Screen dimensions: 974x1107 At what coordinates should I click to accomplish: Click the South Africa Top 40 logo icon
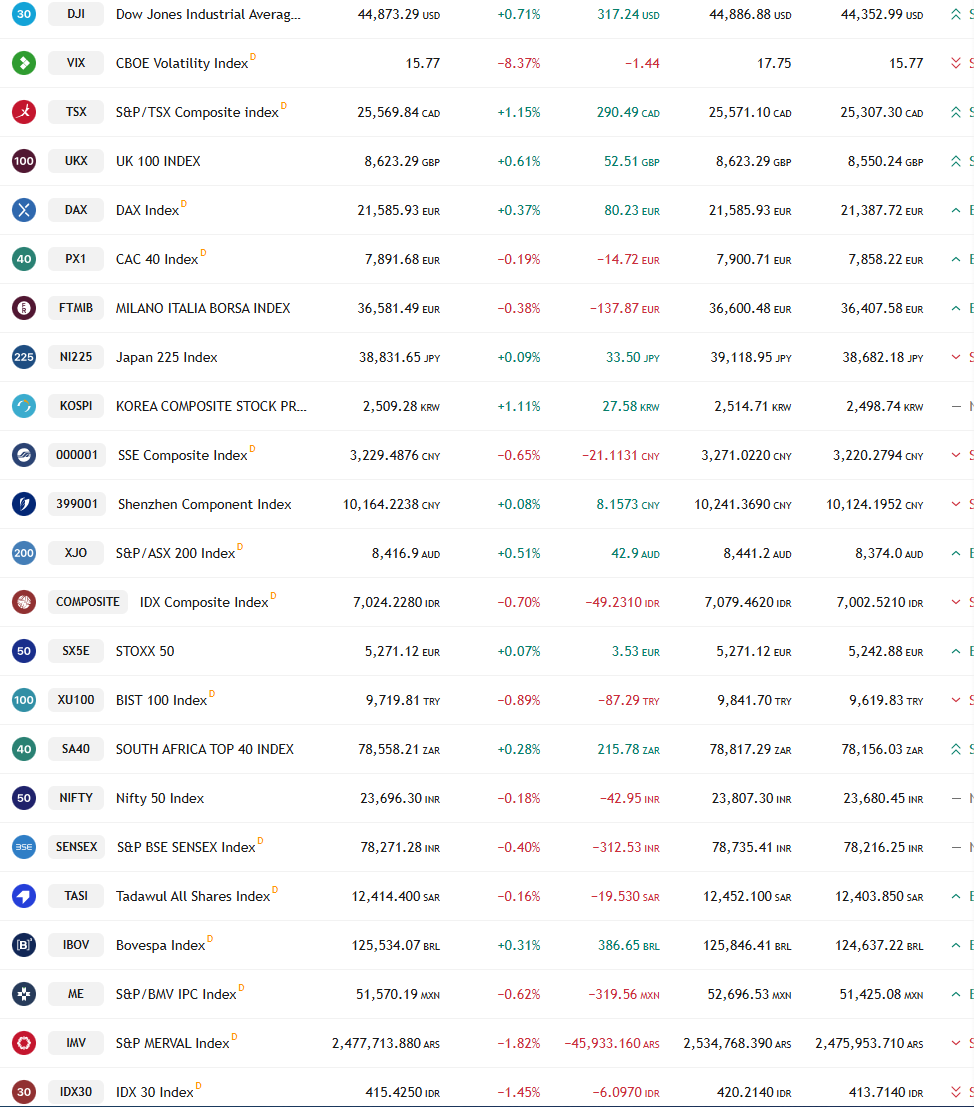point(24,749)
